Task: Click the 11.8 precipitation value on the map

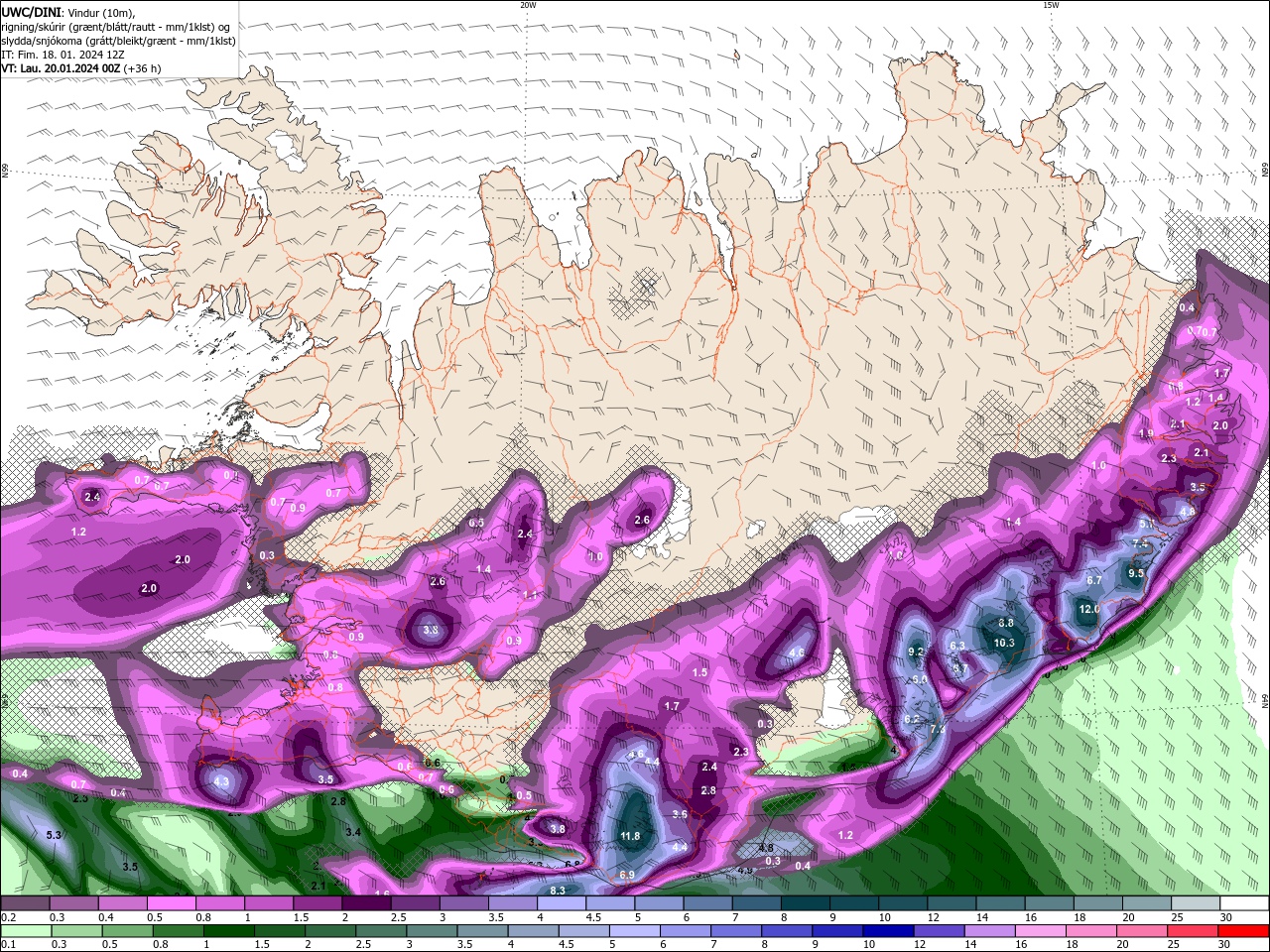Action: click(x=630, y=837)
